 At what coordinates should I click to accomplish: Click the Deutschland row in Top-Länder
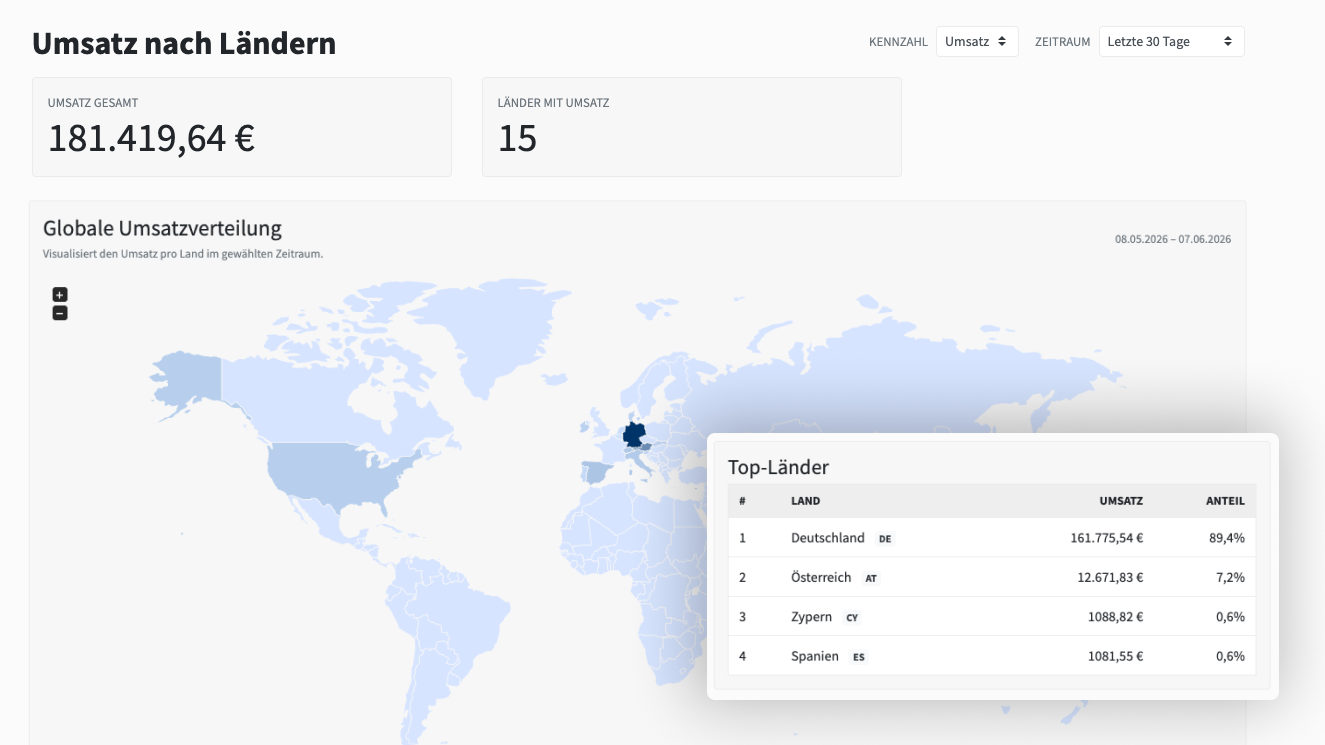992,538
